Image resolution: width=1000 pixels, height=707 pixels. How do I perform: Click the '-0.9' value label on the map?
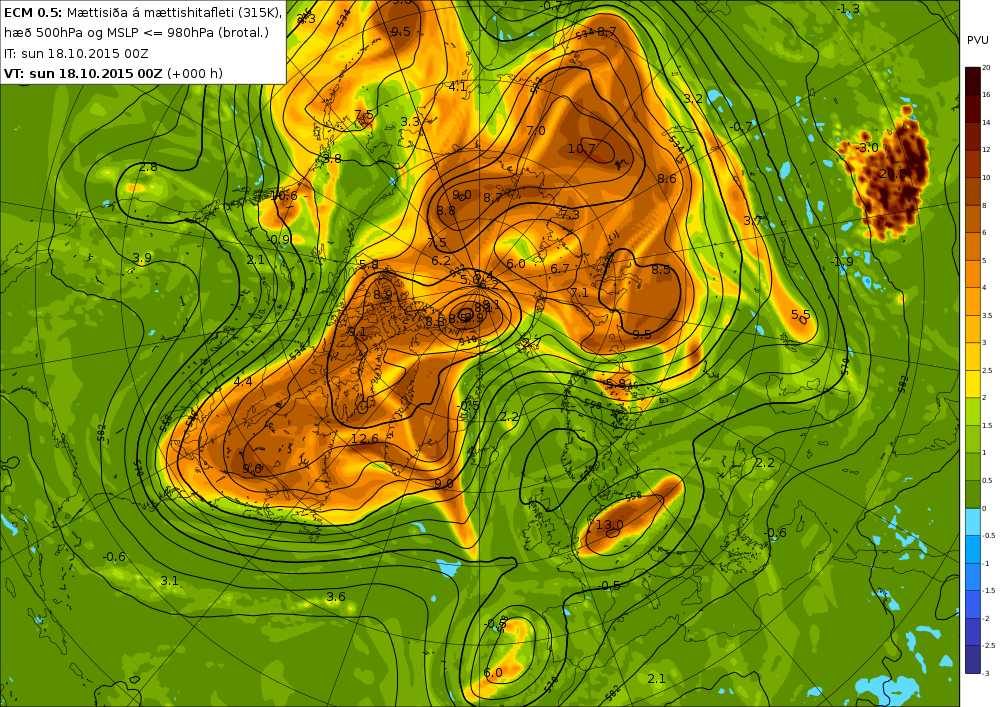click(279, 240)
